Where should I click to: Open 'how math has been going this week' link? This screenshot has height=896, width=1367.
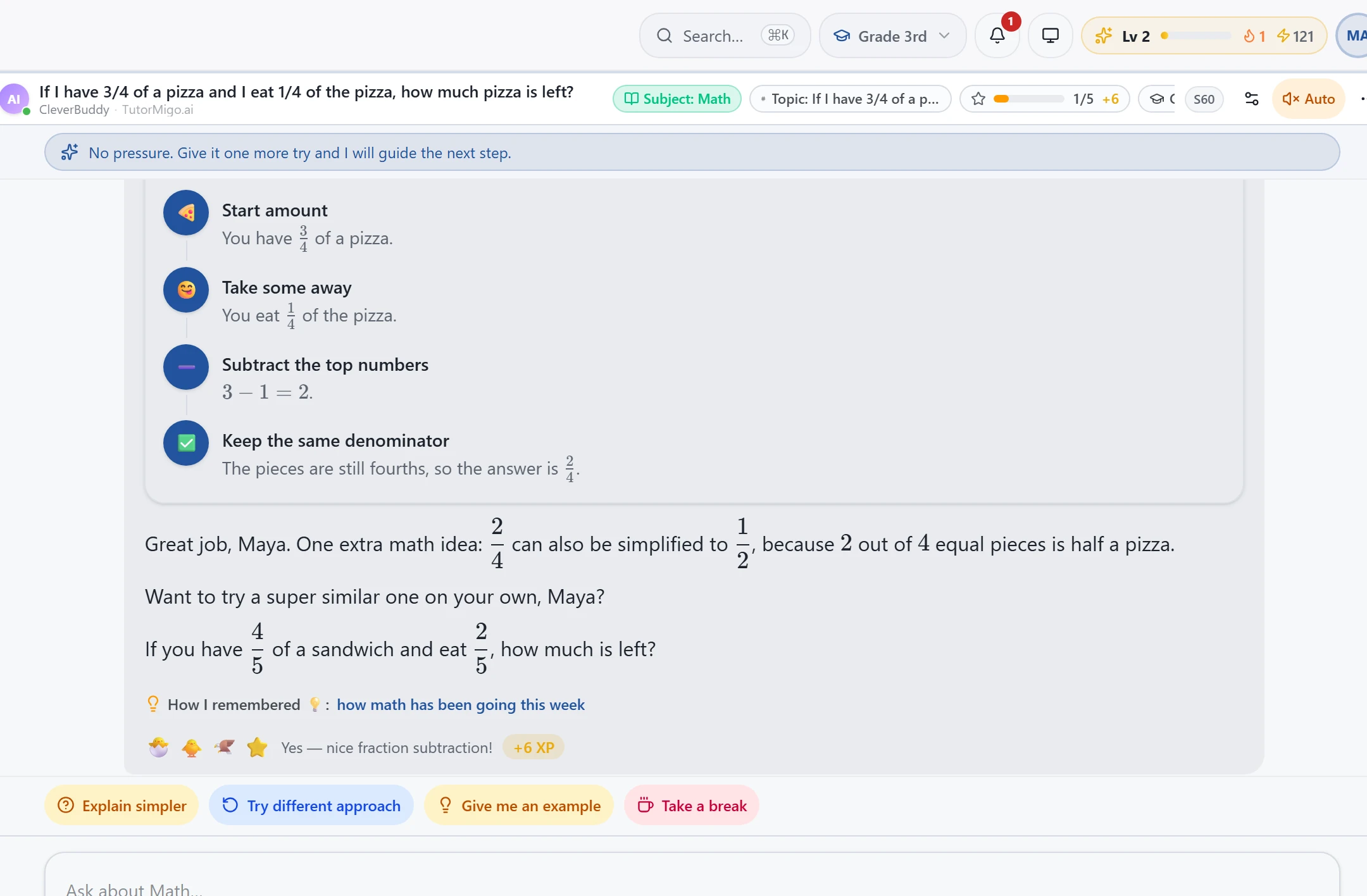(460, 704)
